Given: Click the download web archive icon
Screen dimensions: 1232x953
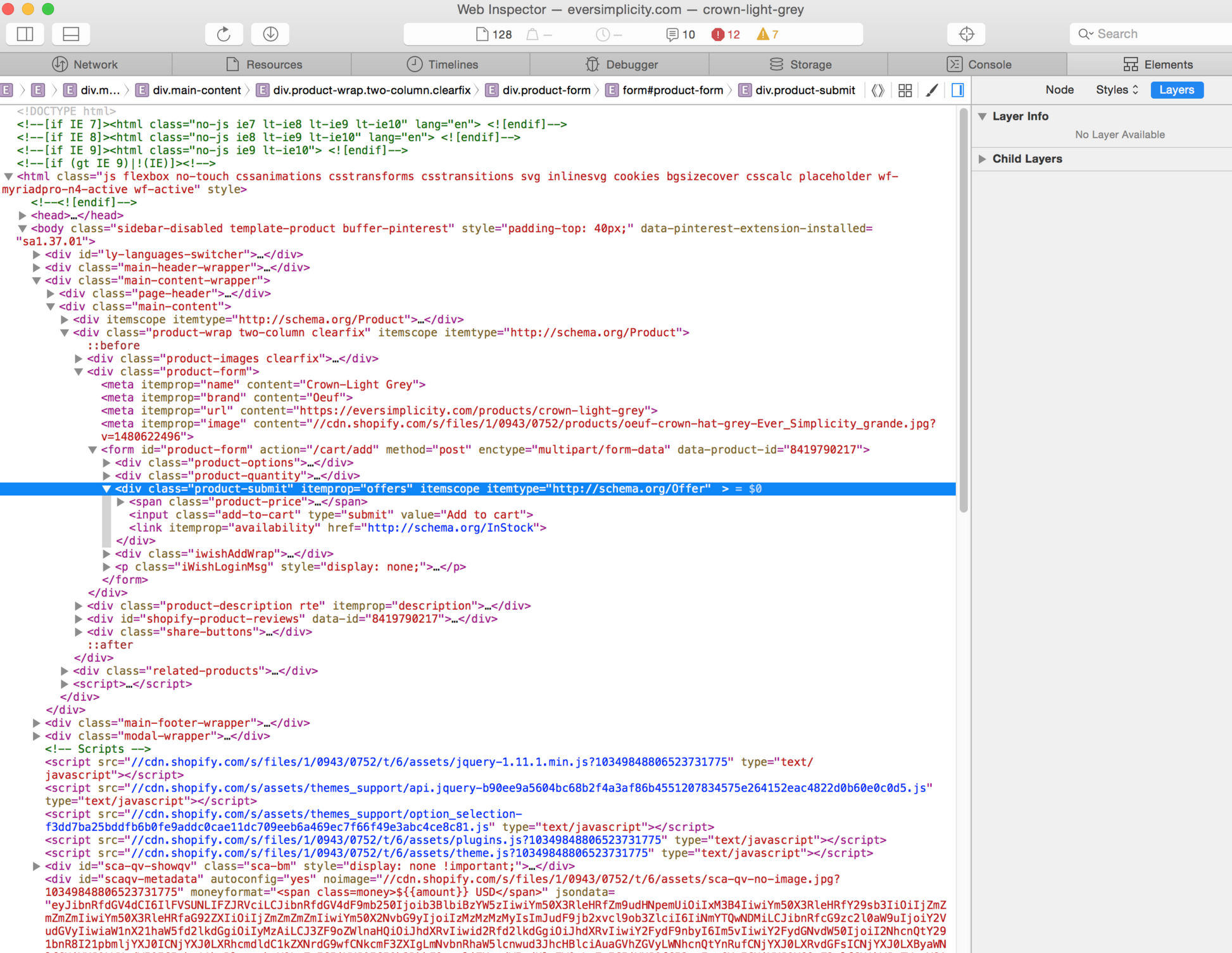Looking at the screenshot, I should coord(270,34).
